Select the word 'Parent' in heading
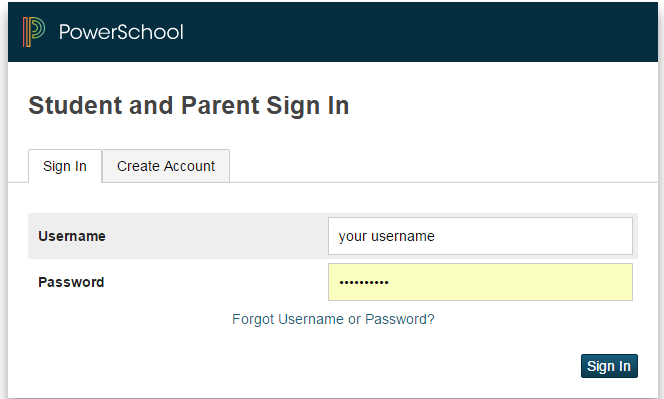This screenshot has width=664, height=399. coord(220,105)
